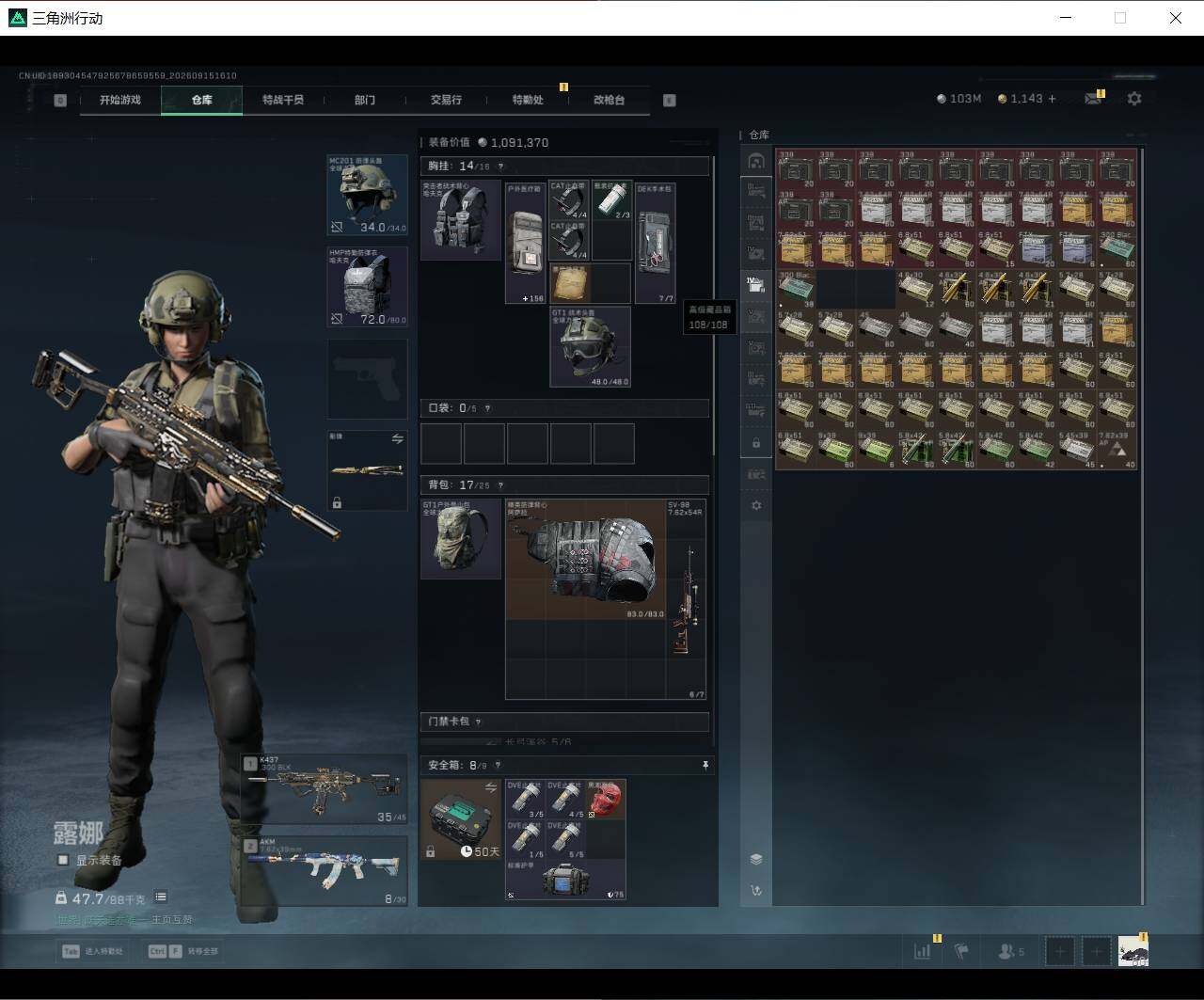Toggle the 显示装备 checkbox
Viewport: 1204px width, 1000px height.
63,860
